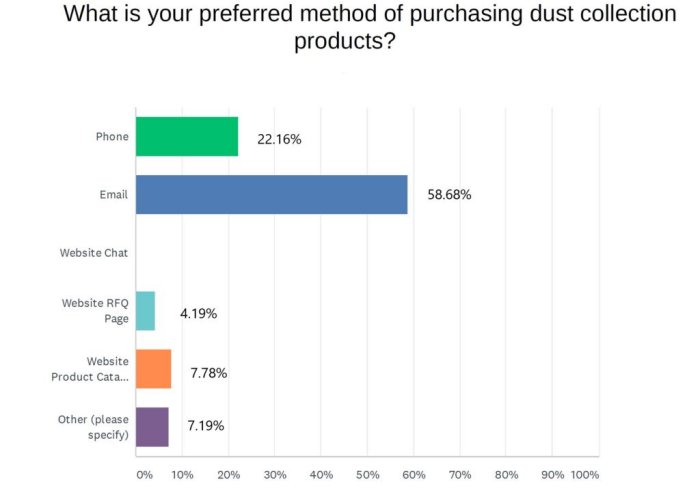Click the 22.16% value label
Screen dimensions: 700x497
(279, 139)
